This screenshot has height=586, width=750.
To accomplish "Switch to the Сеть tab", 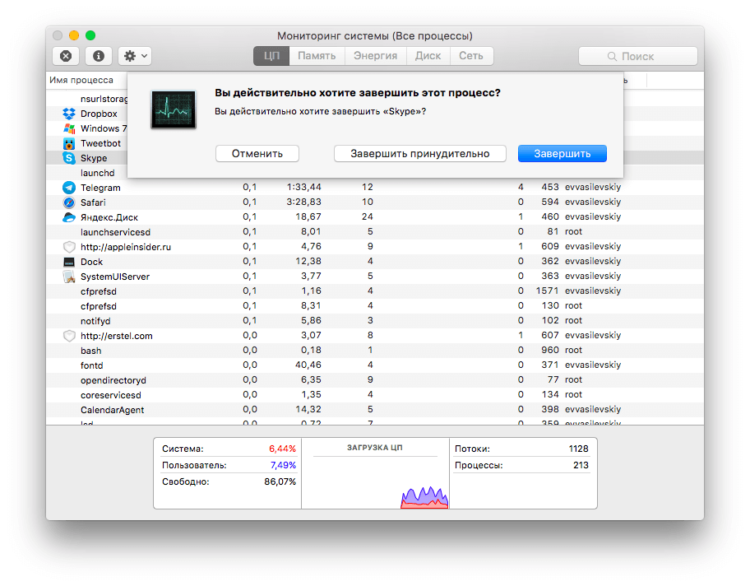I will click(x=471, y=56).
